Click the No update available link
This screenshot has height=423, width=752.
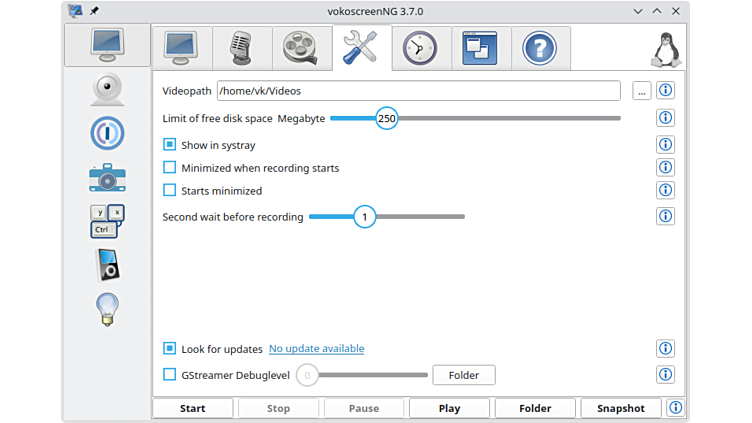tap(316, 349)
